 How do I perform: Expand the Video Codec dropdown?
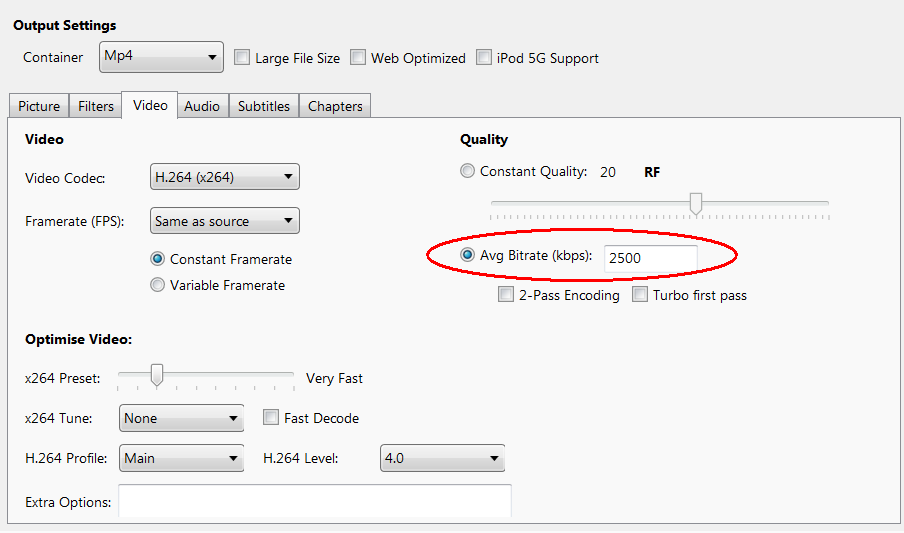224,178
